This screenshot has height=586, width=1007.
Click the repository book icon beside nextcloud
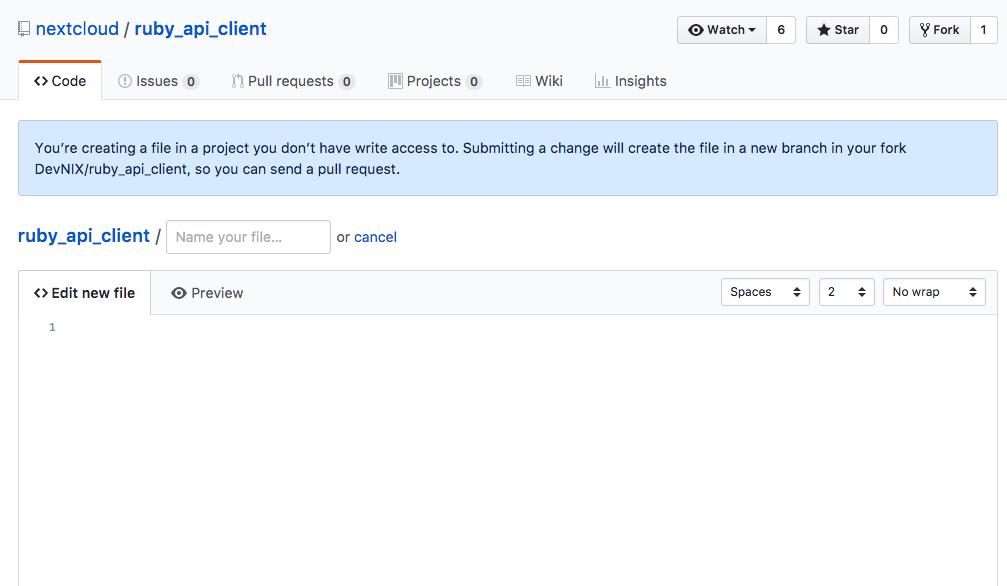(24, 29)
